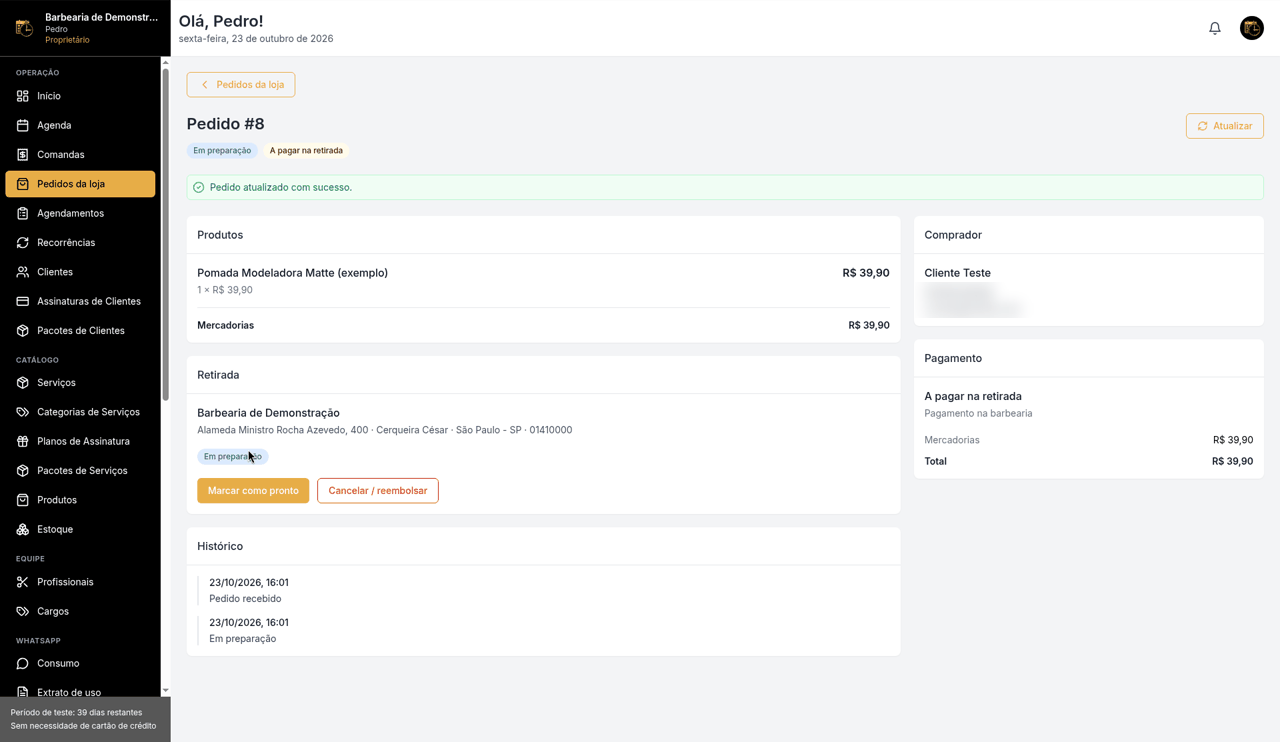Click the Pacotes de Clientes box icon
The image size is (1280, 742).
[23, 331]
